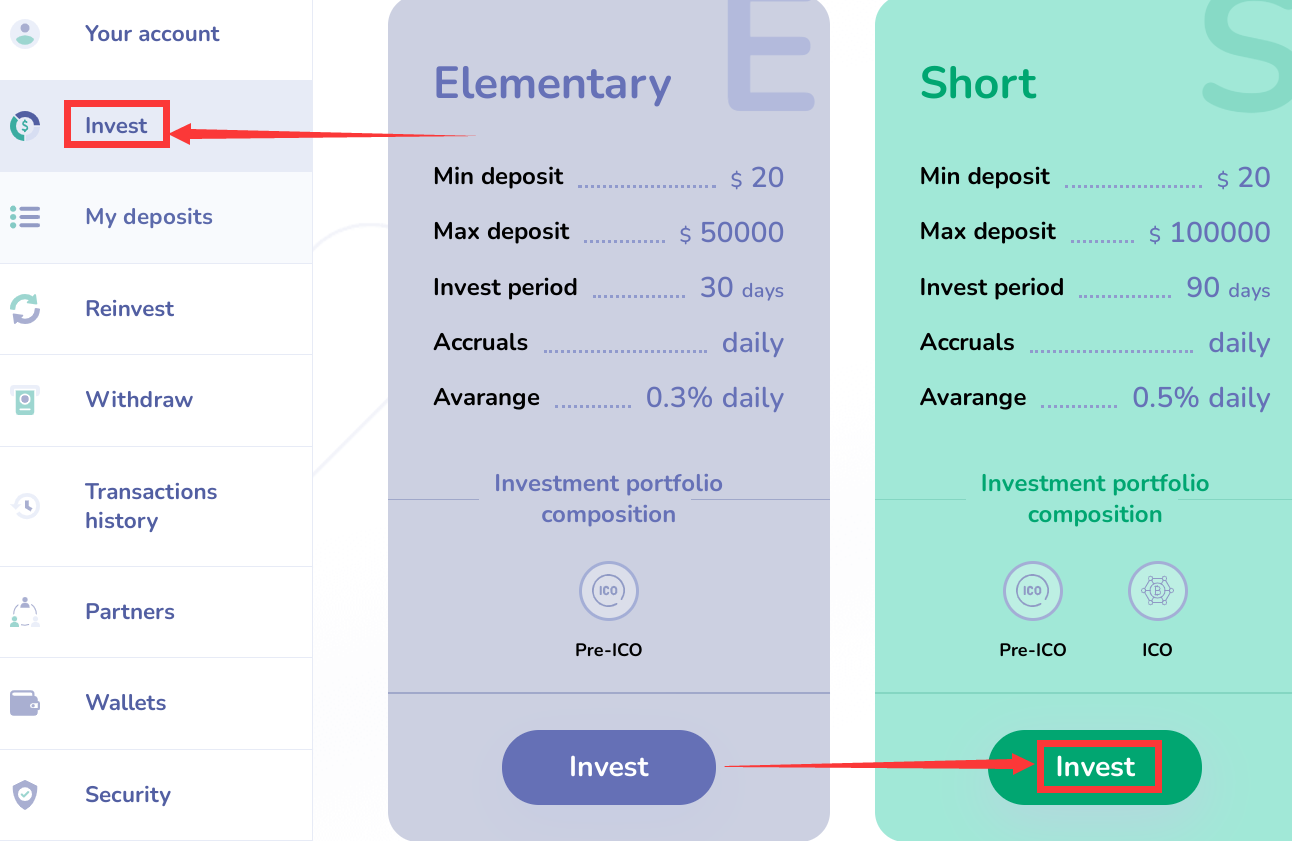Invest in the Elementary plan
Screen dimensions: 1292x841
click(608, 767)
